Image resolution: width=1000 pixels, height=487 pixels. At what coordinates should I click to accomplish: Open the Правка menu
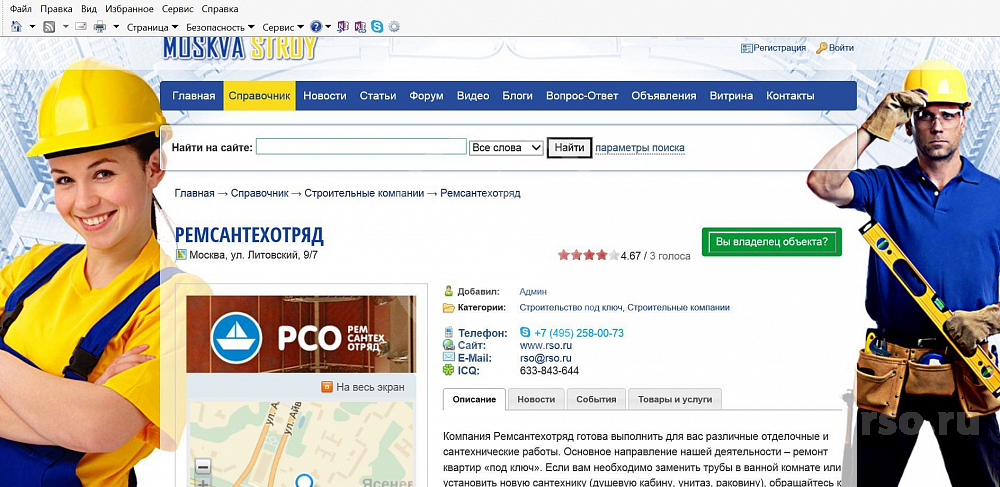tap(56, 9)
